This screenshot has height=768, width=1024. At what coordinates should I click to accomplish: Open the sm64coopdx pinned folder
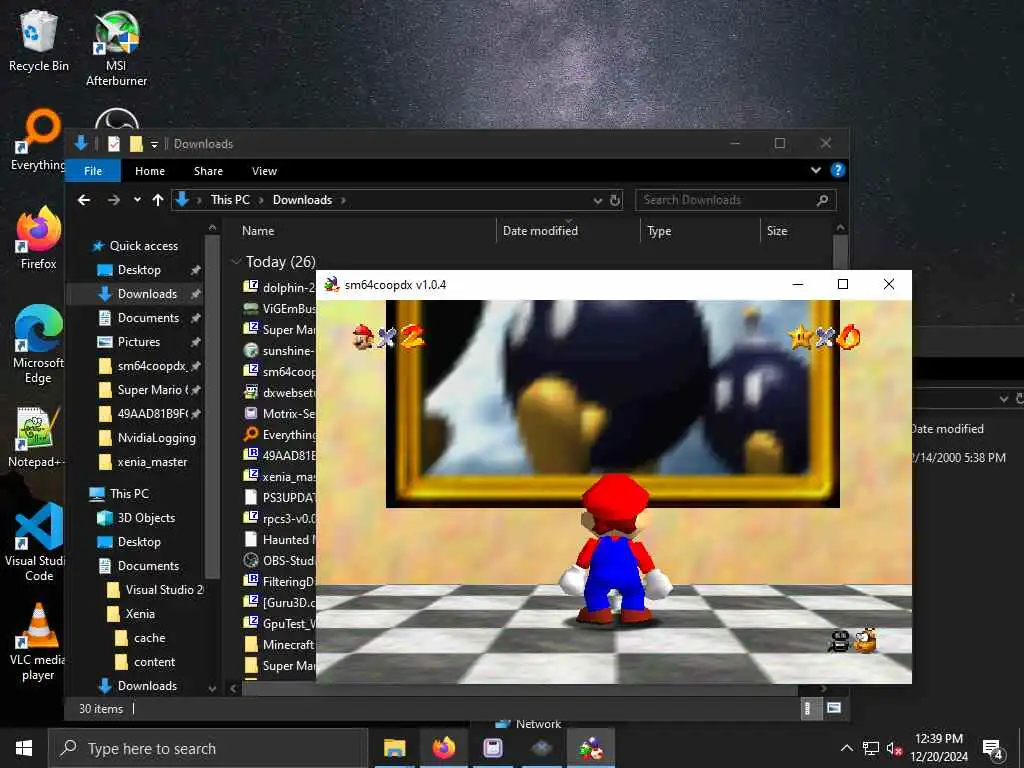point(152,366)
